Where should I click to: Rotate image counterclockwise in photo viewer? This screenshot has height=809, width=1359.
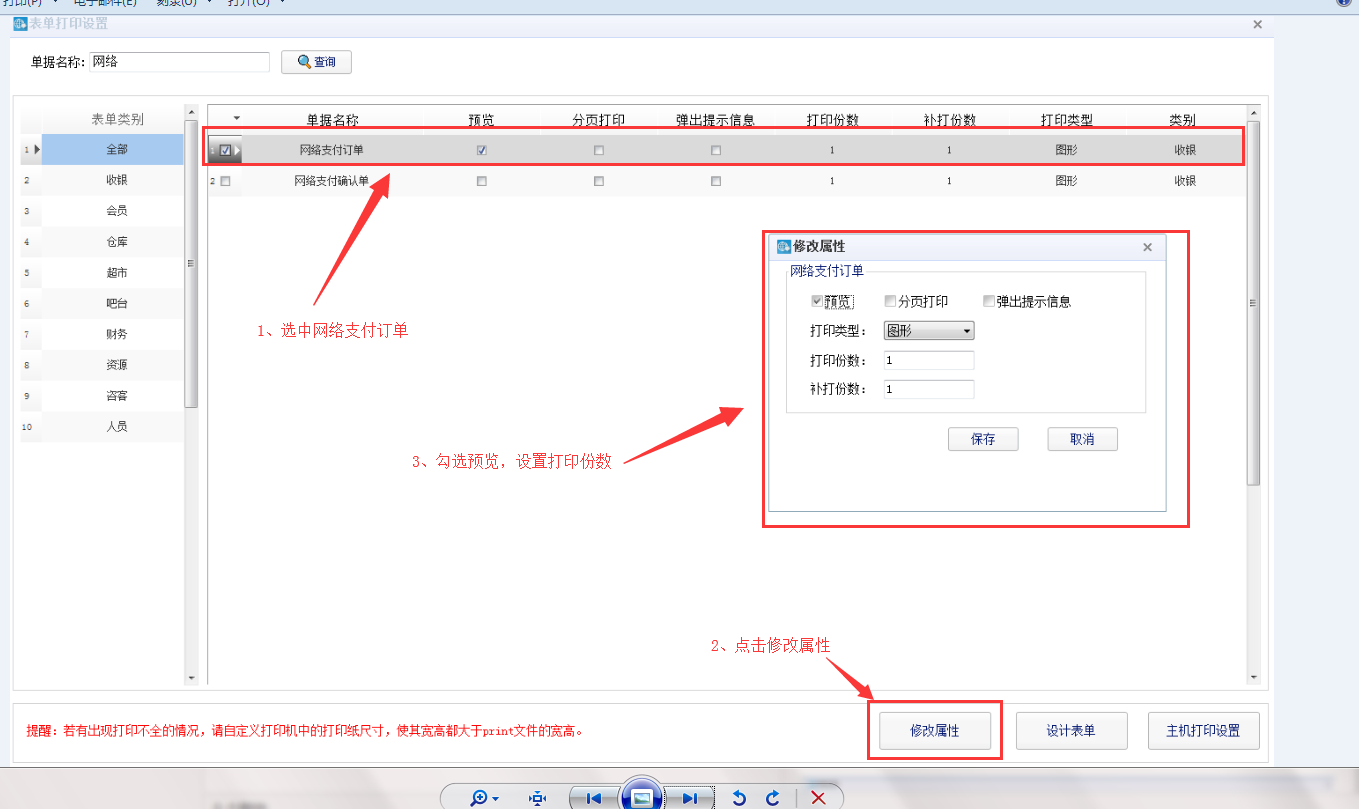click(x=739, y=798)
